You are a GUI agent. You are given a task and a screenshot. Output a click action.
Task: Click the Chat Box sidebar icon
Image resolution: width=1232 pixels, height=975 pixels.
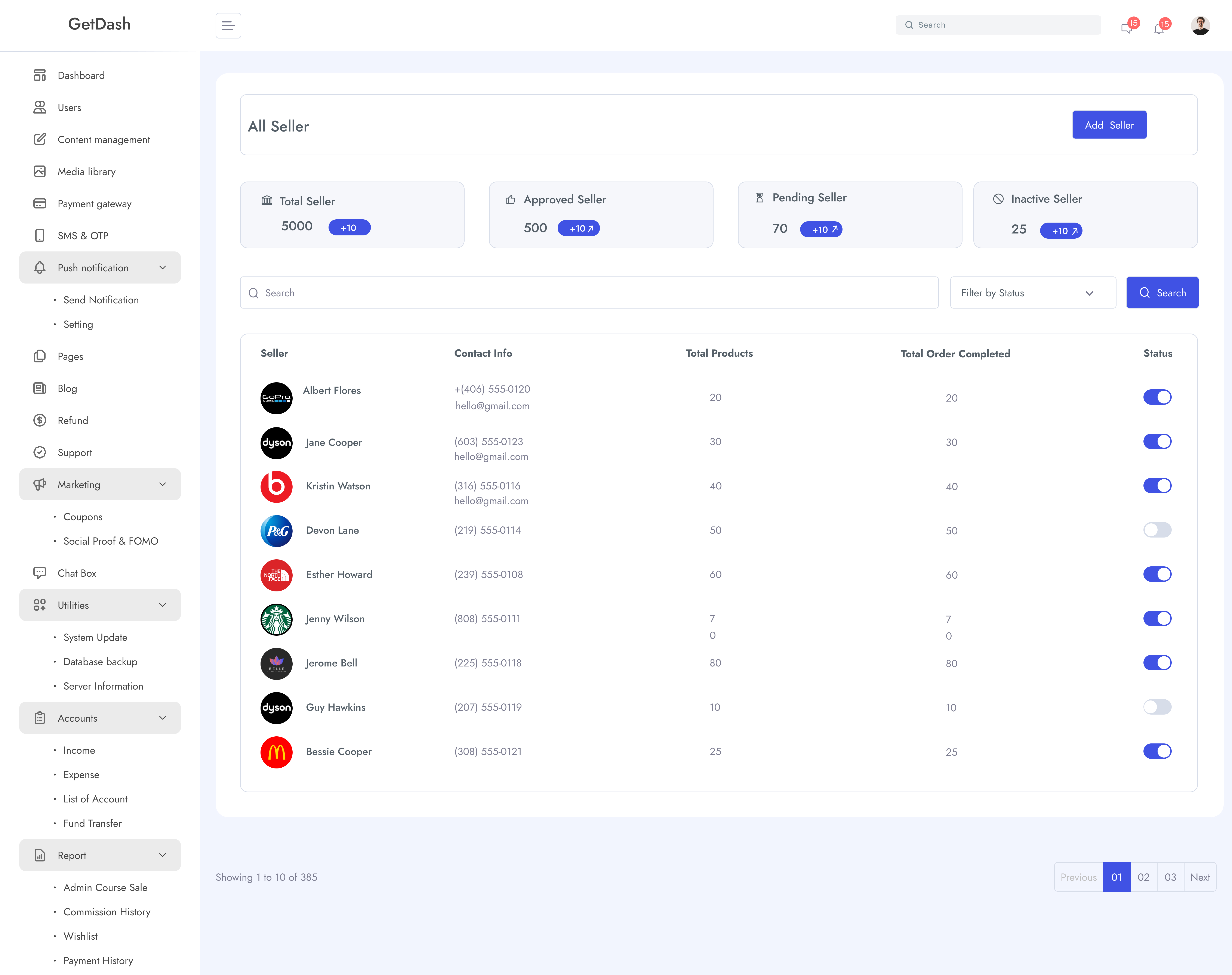point(39,573)
